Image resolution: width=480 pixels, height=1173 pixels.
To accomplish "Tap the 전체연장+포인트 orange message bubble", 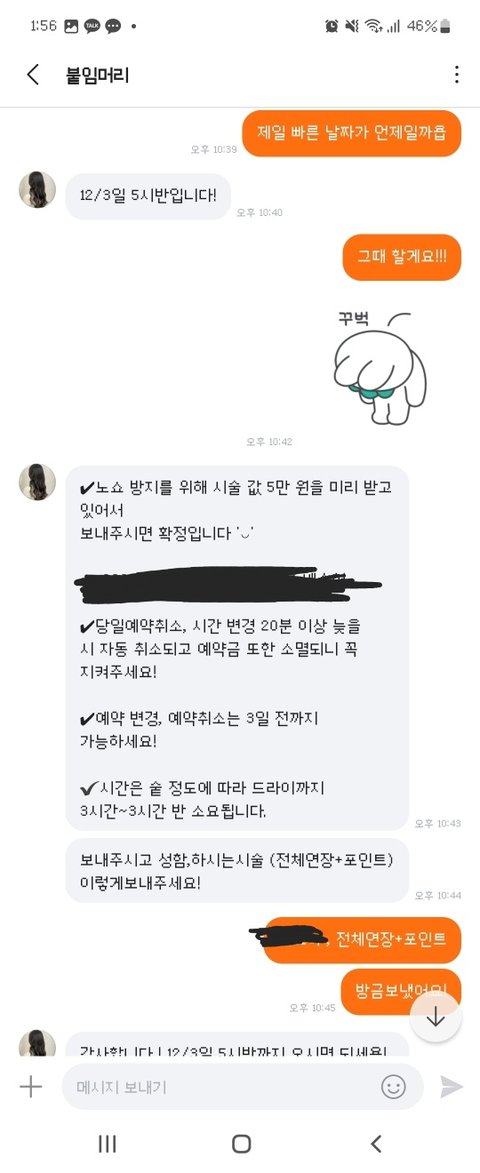I will pyautogui.click(x=363, y=940).
